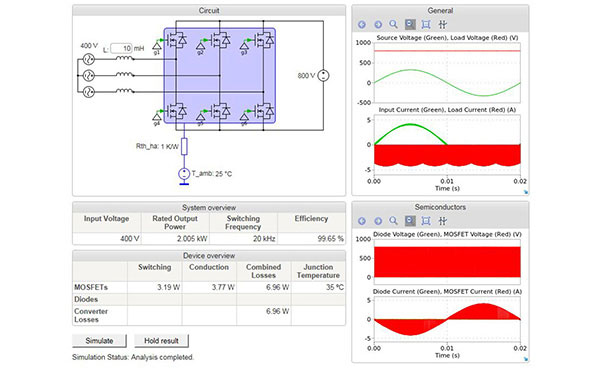Screen dimensions: 600x370
Task: Click the Device overview table header
Action: pyautogui.click(x=209, y=256)
